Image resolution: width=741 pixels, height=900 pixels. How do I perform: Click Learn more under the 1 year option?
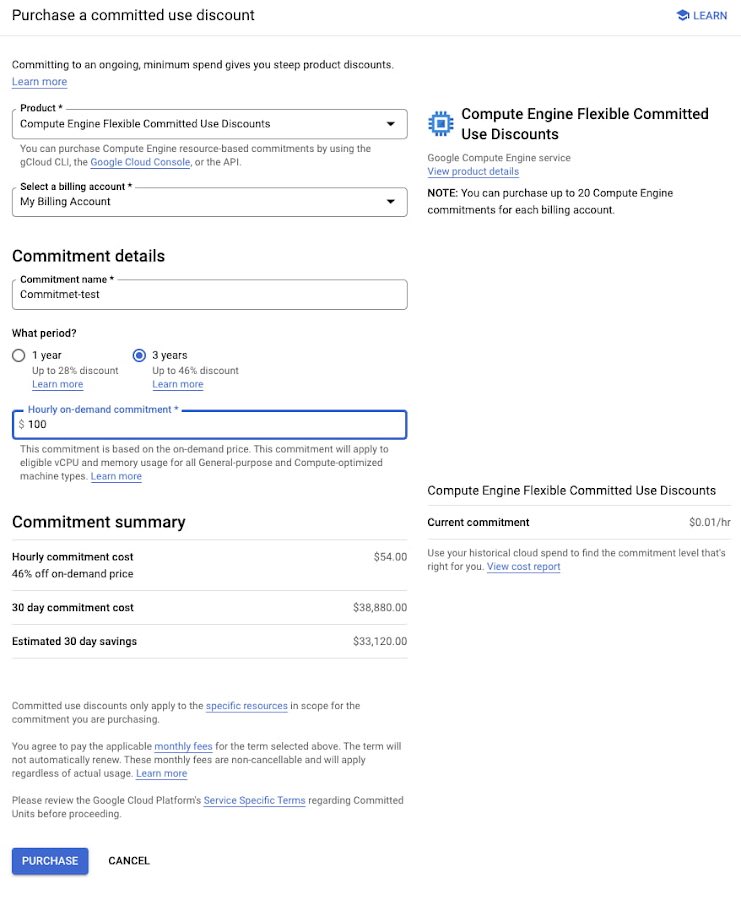coord(57,385)
